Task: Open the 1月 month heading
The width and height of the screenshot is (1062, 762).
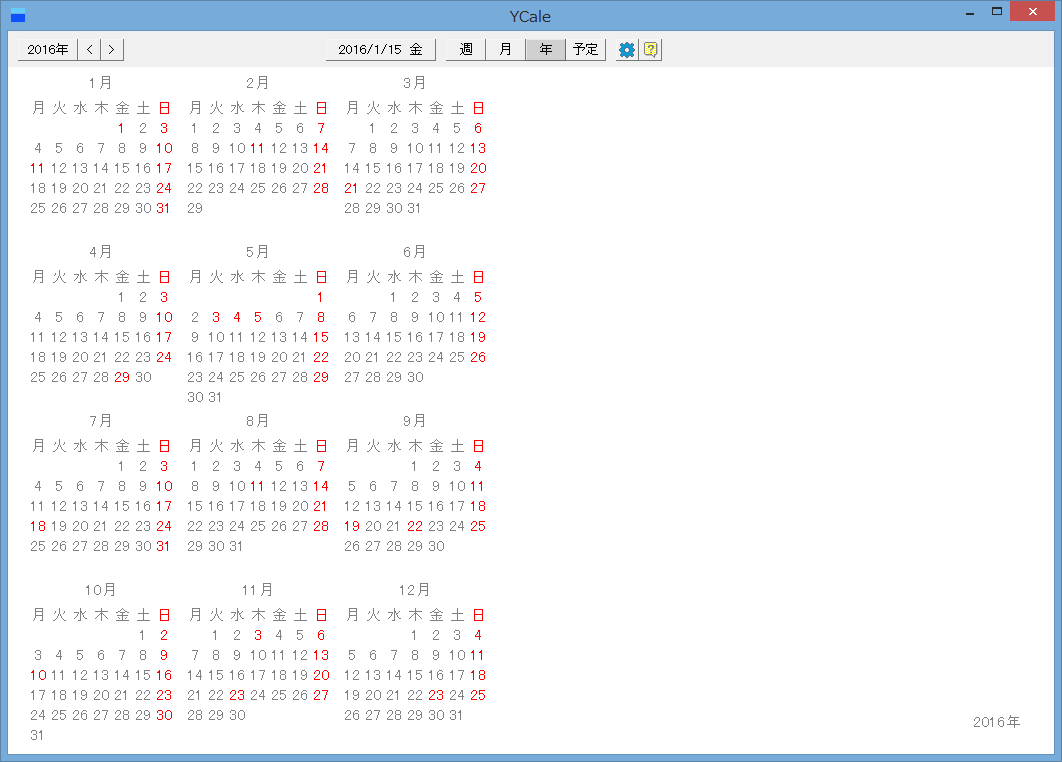Action: coord(100,83)
